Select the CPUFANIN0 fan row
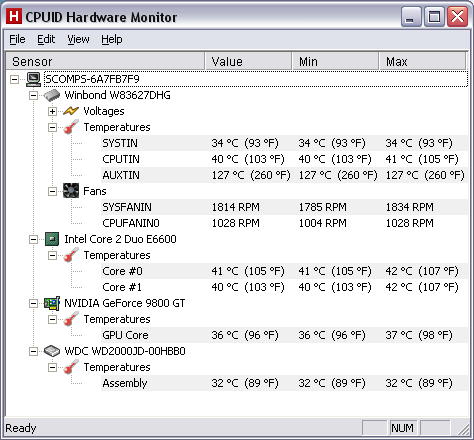The width and height of the screenshot is (474, 440). click(284, 223)
